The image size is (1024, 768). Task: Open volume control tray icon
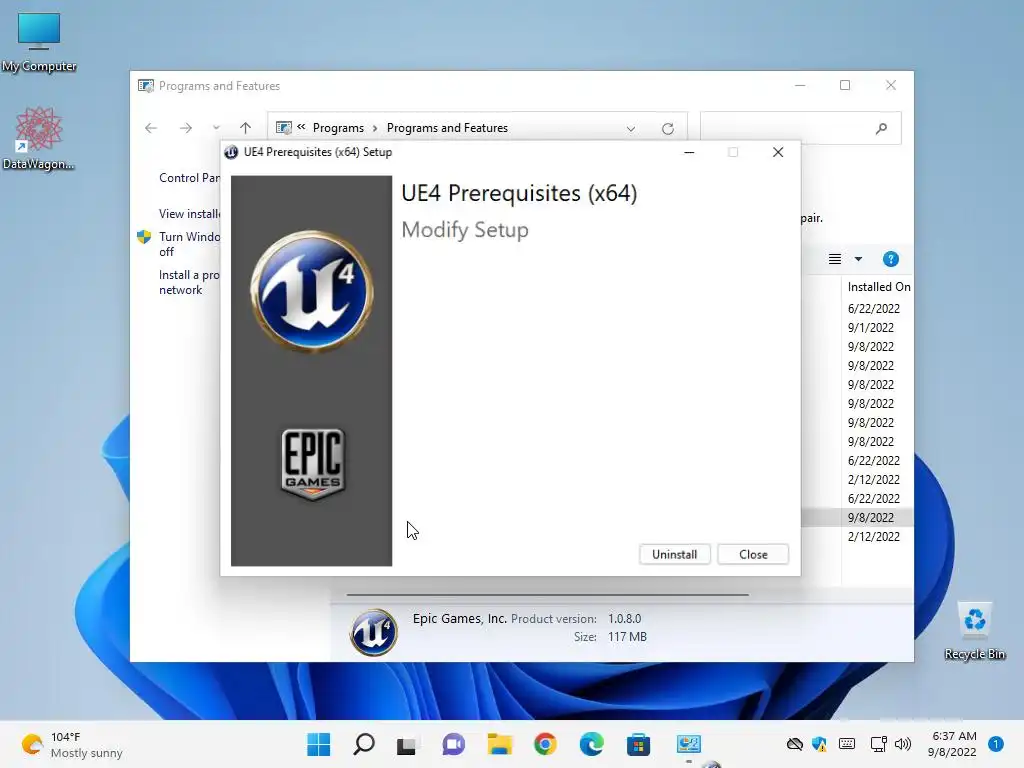pos(903,744)
